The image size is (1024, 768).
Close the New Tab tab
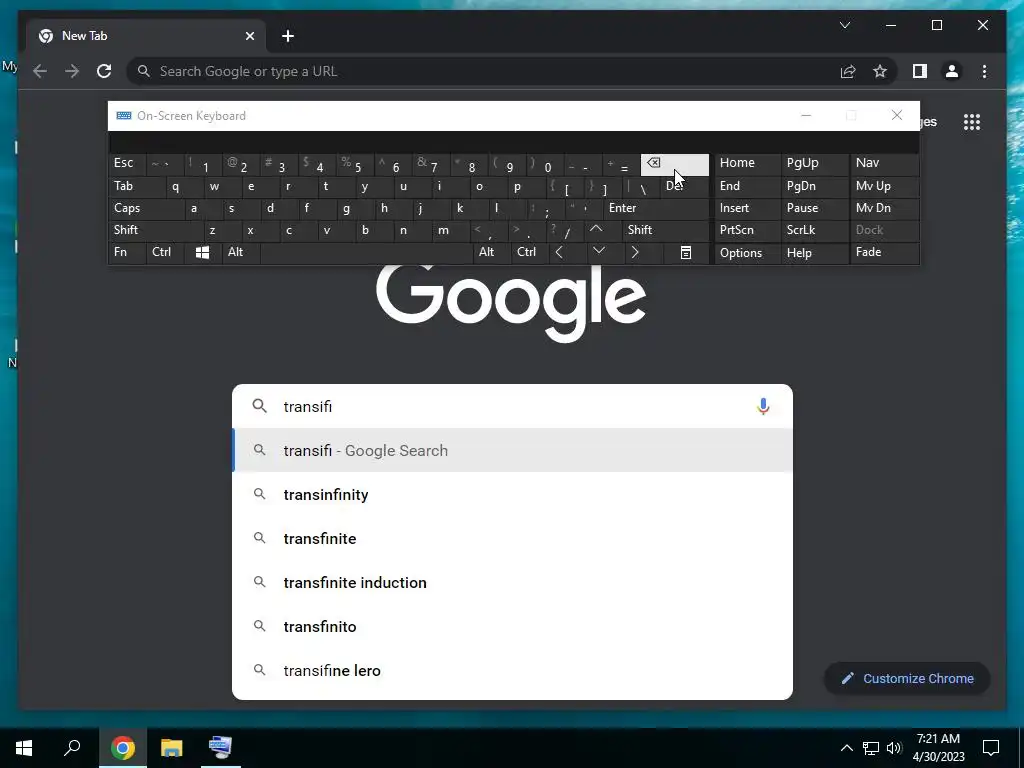tap(249, 36)
